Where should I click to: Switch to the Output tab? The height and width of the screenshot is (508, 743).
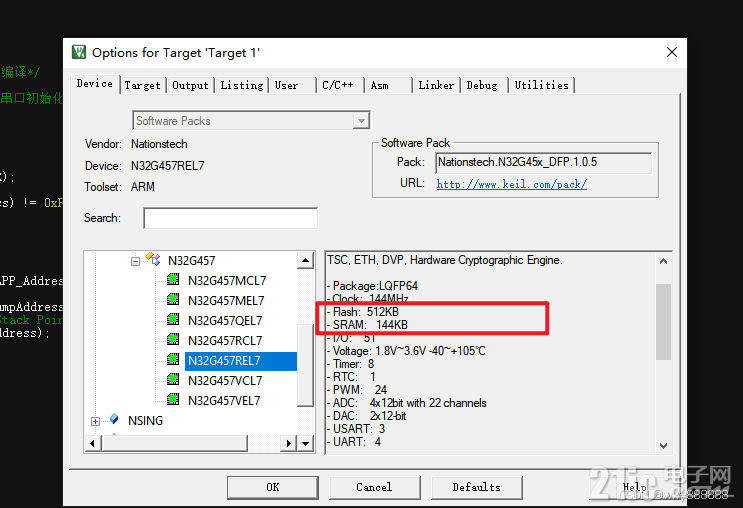pyautogui.click(x=190, y=85)
